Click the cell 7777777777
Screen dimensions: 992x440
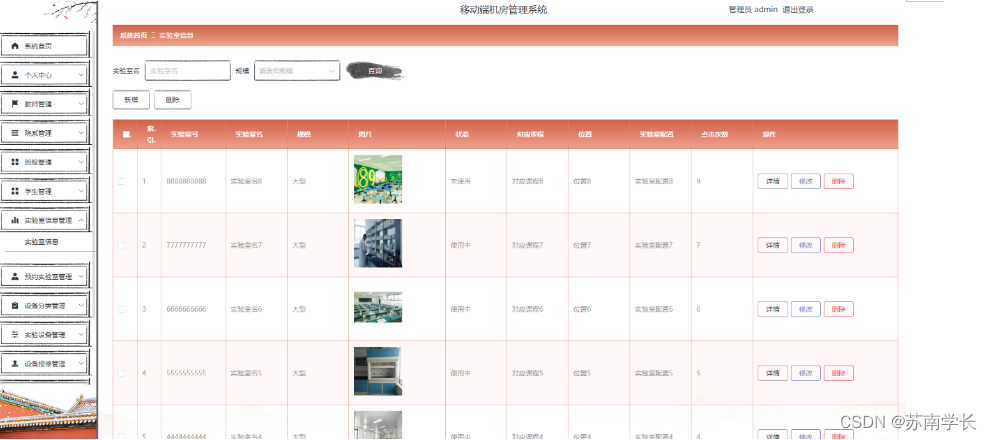pos(186,245)
